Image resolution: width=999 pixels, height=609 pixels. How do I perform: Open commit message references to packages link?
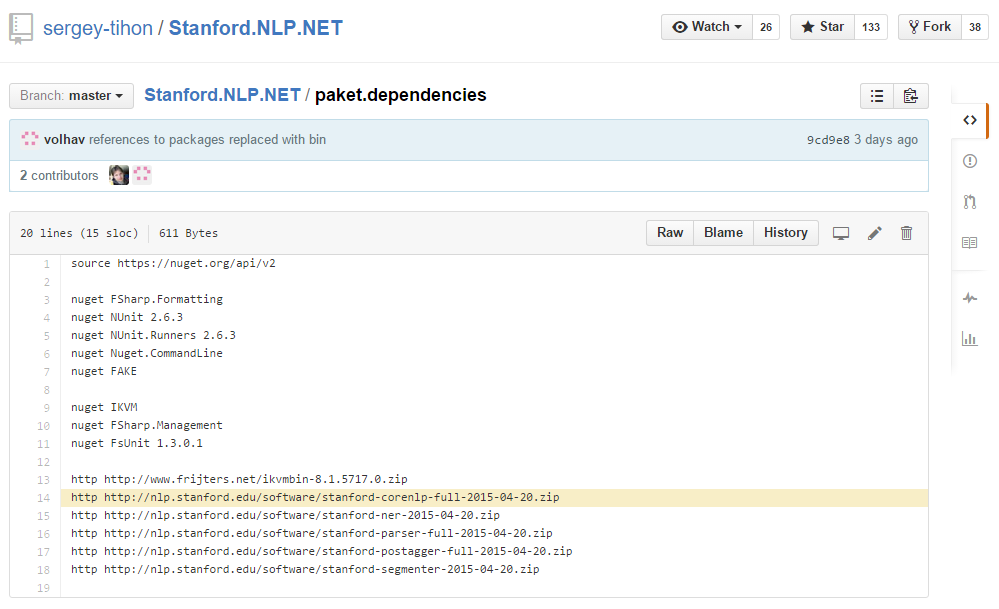208,140
